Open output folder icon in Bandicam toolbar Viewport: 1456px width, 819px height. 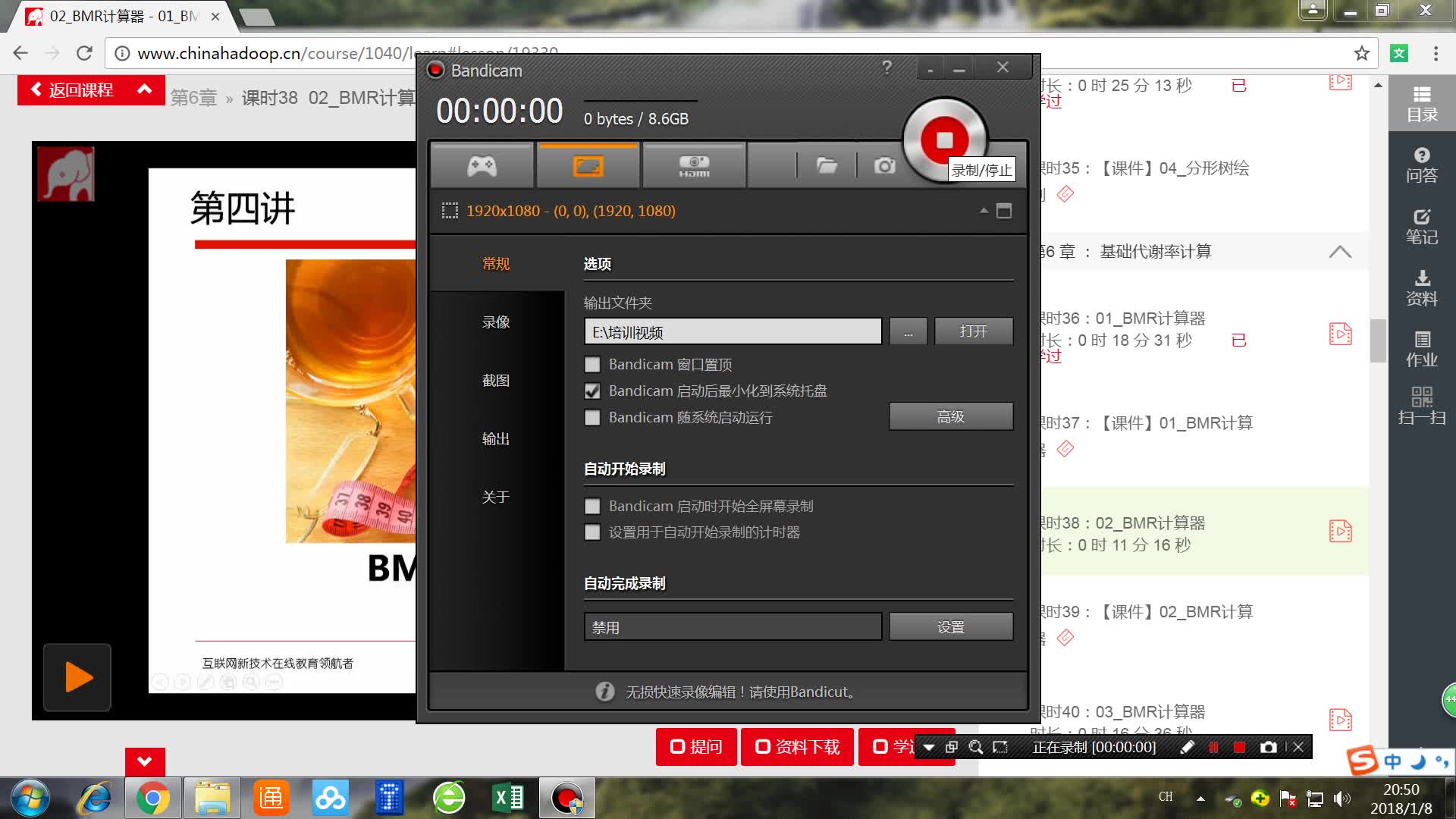tap(827, 165)
